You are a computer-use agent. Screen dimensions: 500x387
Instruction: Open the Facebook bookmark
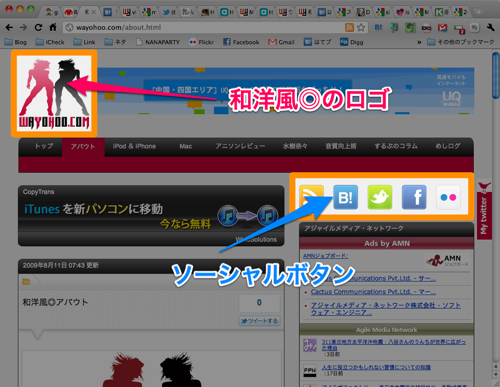click(241, 42)
